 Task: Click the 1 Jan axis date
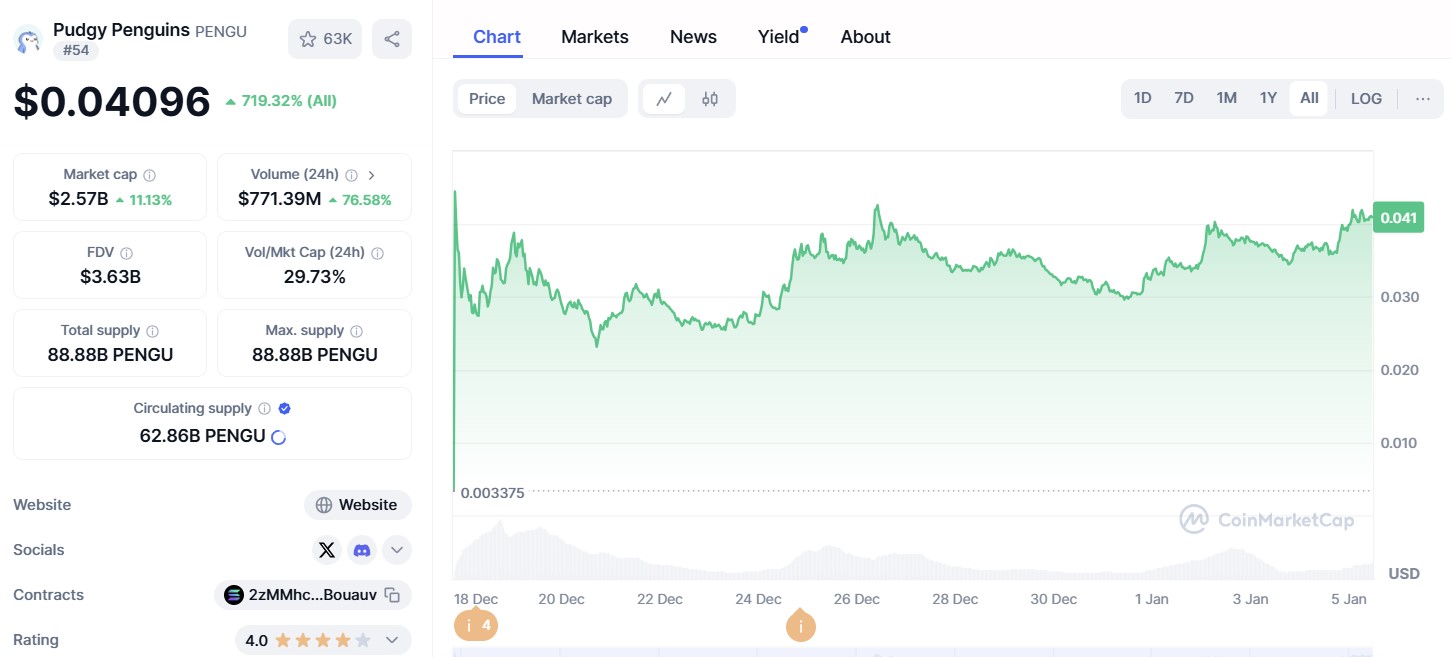click(1152, 599)
